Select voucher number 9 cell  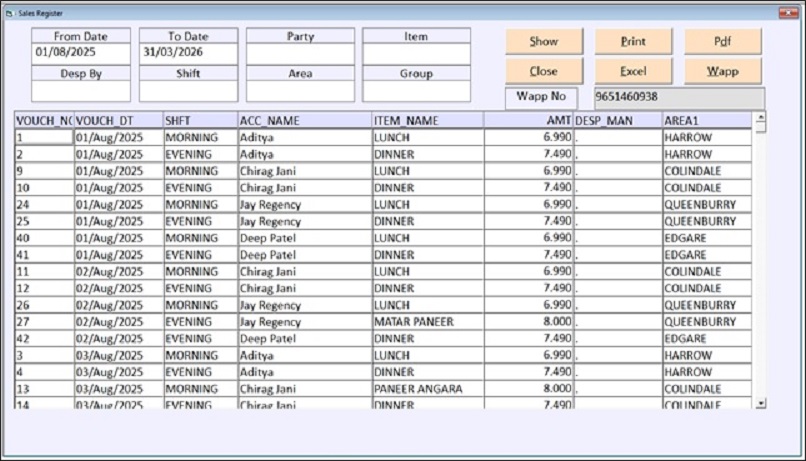pos(44,171)
